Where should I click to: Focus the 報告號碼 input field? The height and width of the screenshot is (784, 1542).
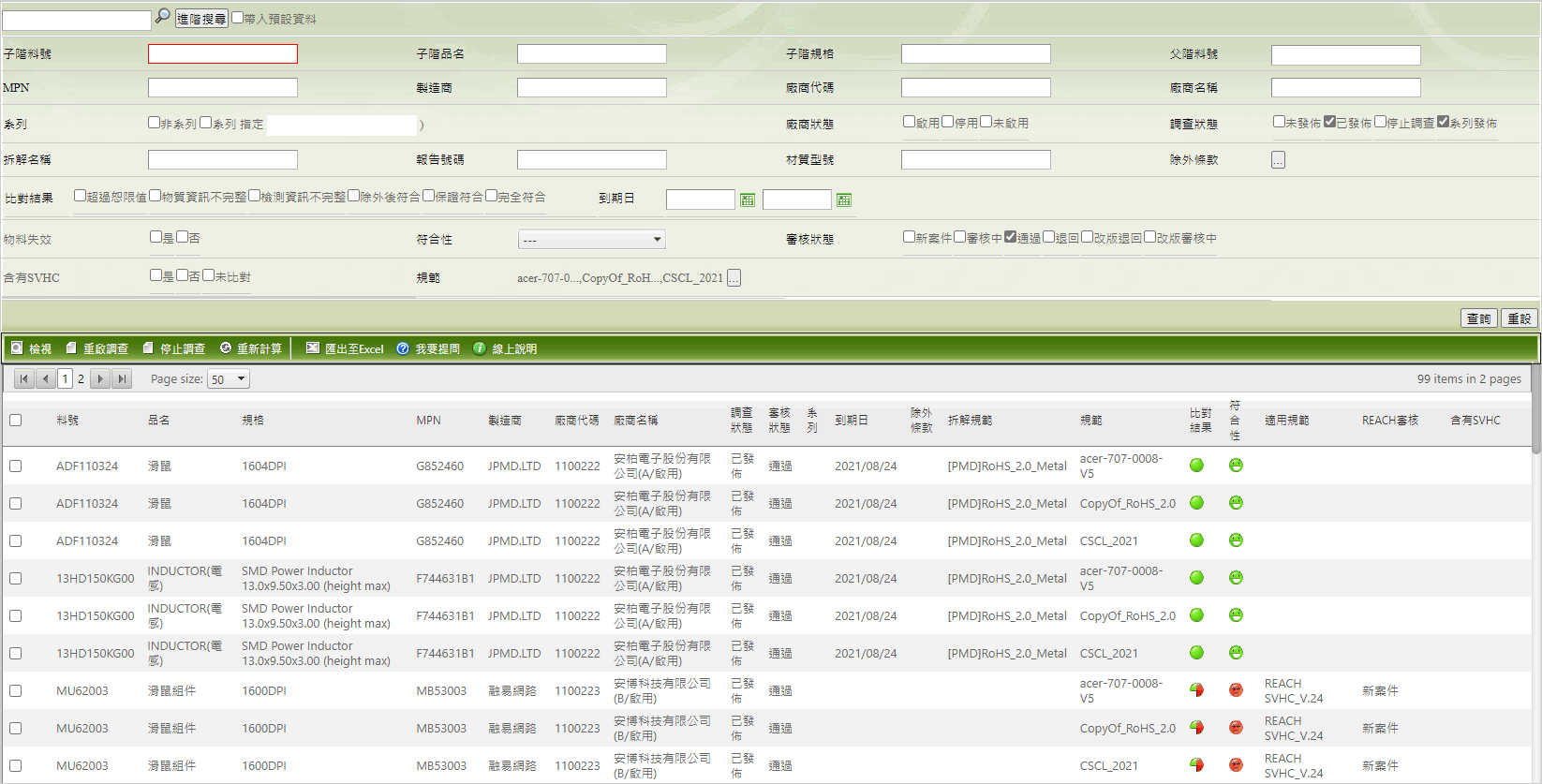pyautogui.click(x=592, y=160)
